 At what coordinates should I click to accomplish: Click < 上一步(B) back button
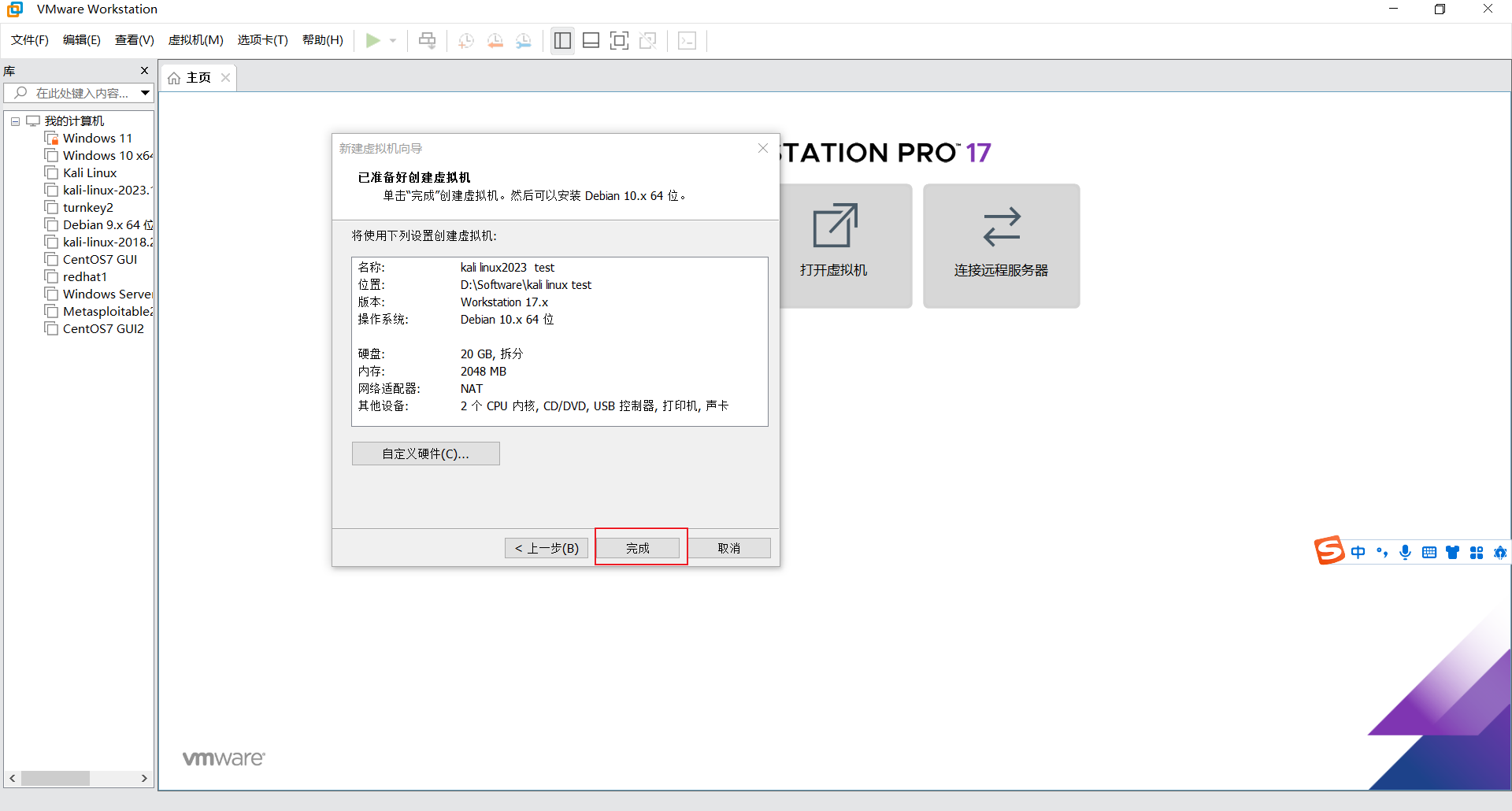(x=547, y=548)
